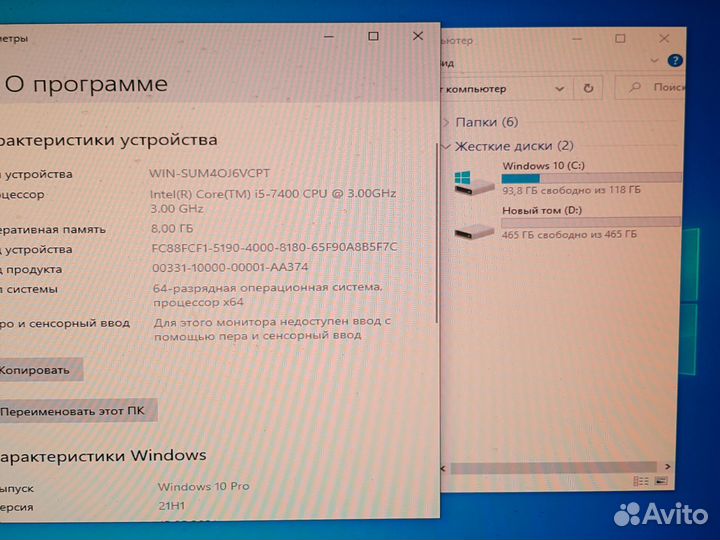The image size is (720, 540).
Task: Expand the Explorer ribbon chevron
Action: point(654,61)
